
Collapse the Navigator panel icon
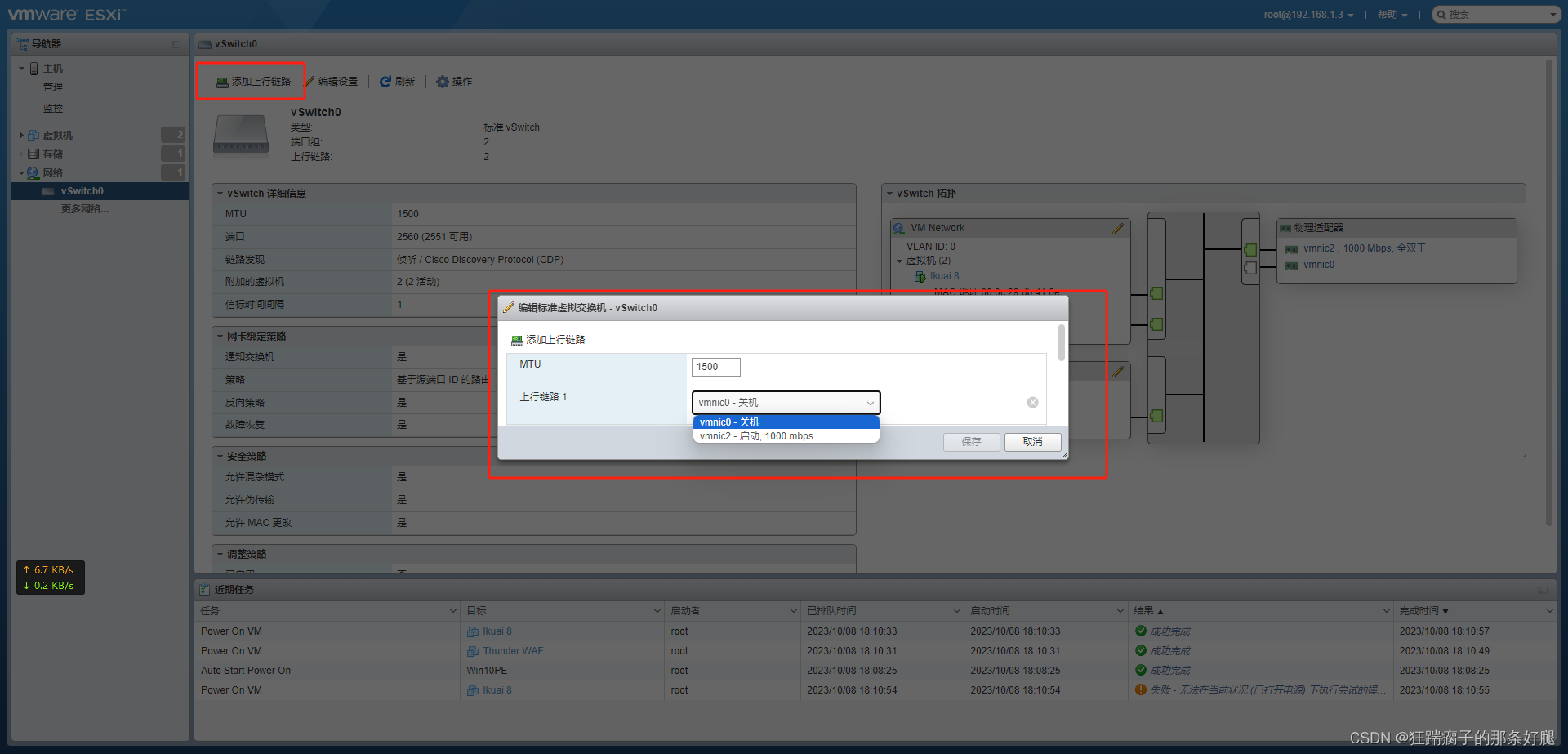point(176,44)
